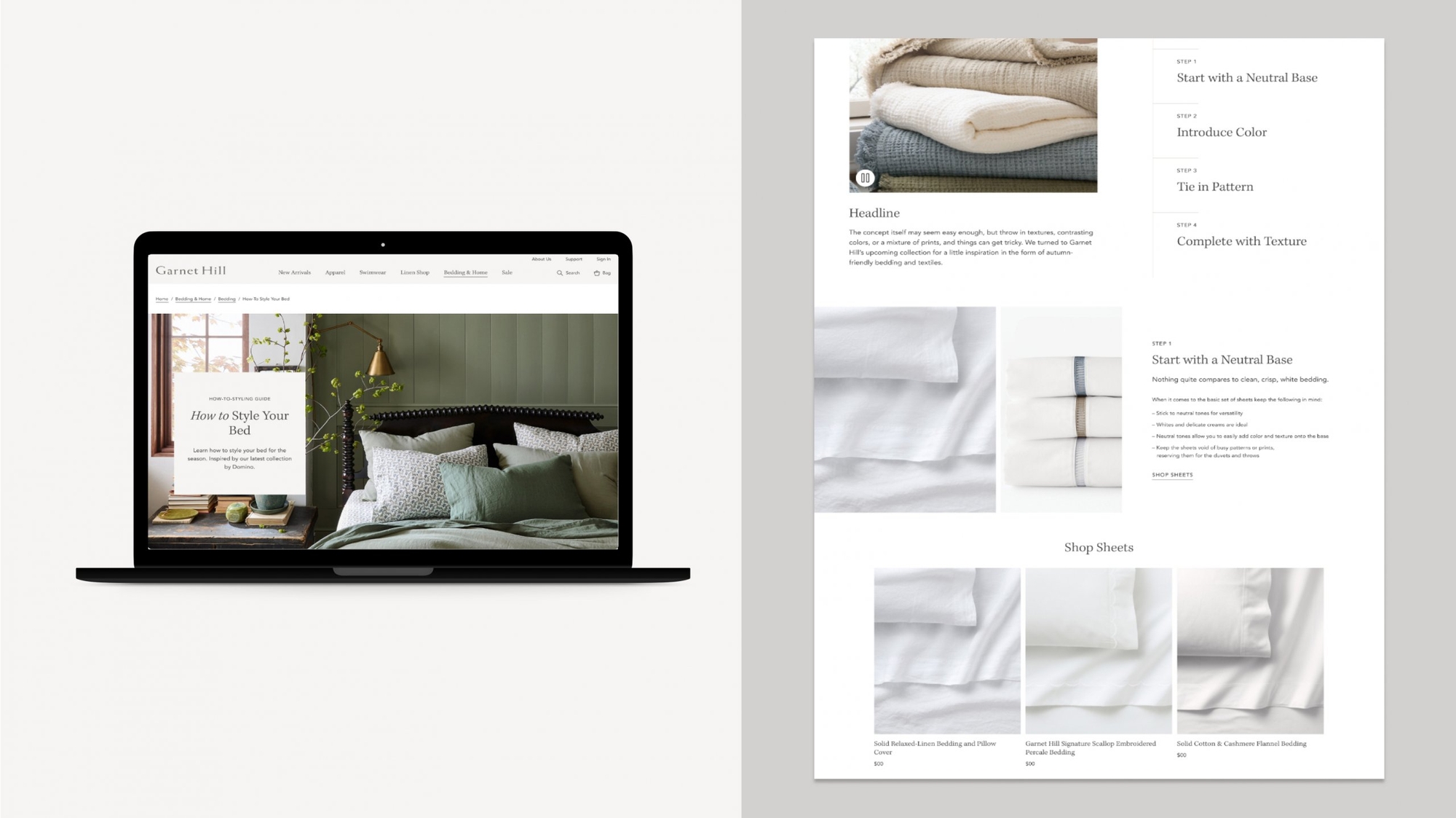Click the Linen Shop dropdown in navbar
This screenshot has height=818, width=1456.
point(413,273)
